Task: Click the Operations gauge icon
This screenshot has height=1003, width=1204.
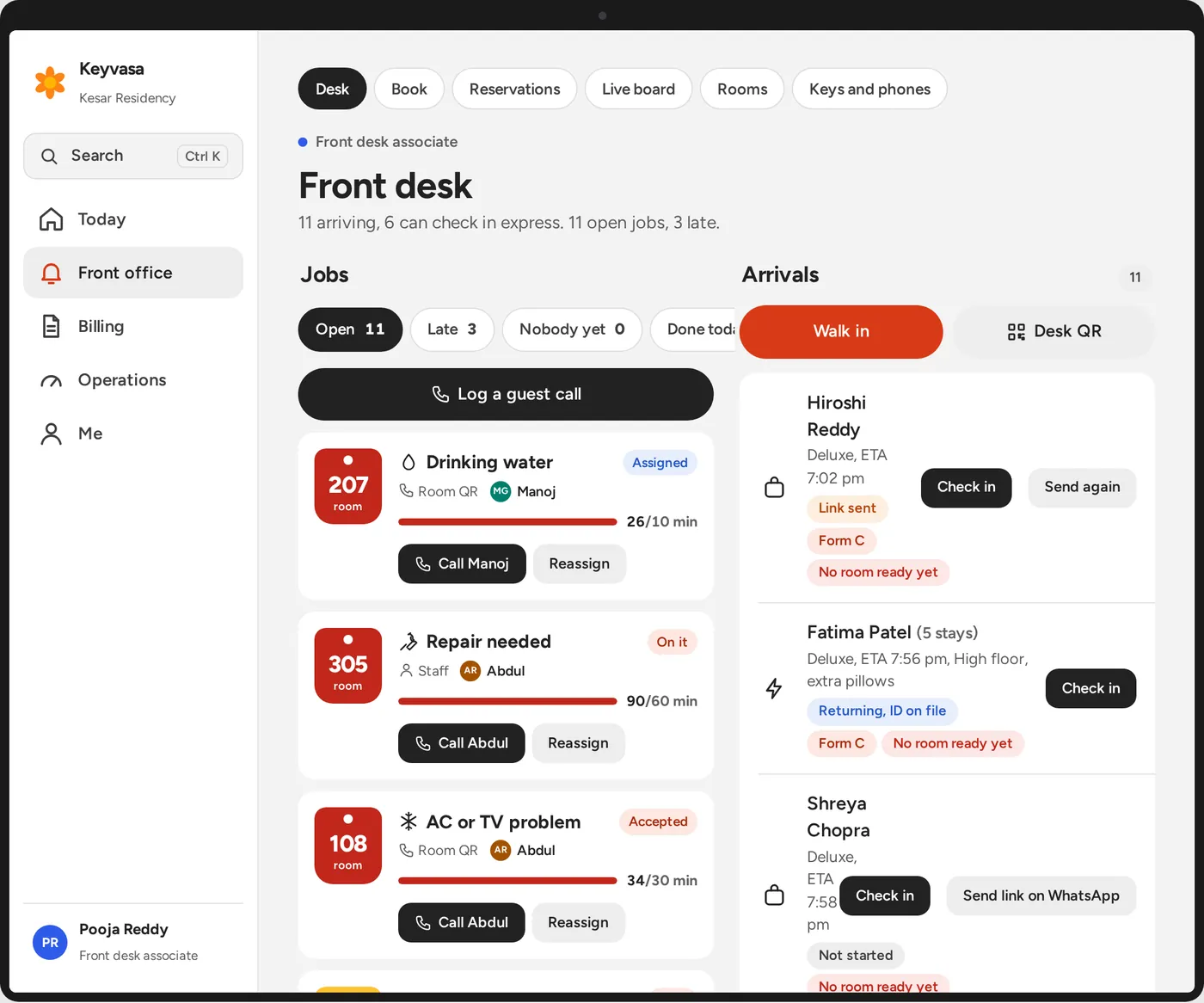Action: tap(52, 381)
